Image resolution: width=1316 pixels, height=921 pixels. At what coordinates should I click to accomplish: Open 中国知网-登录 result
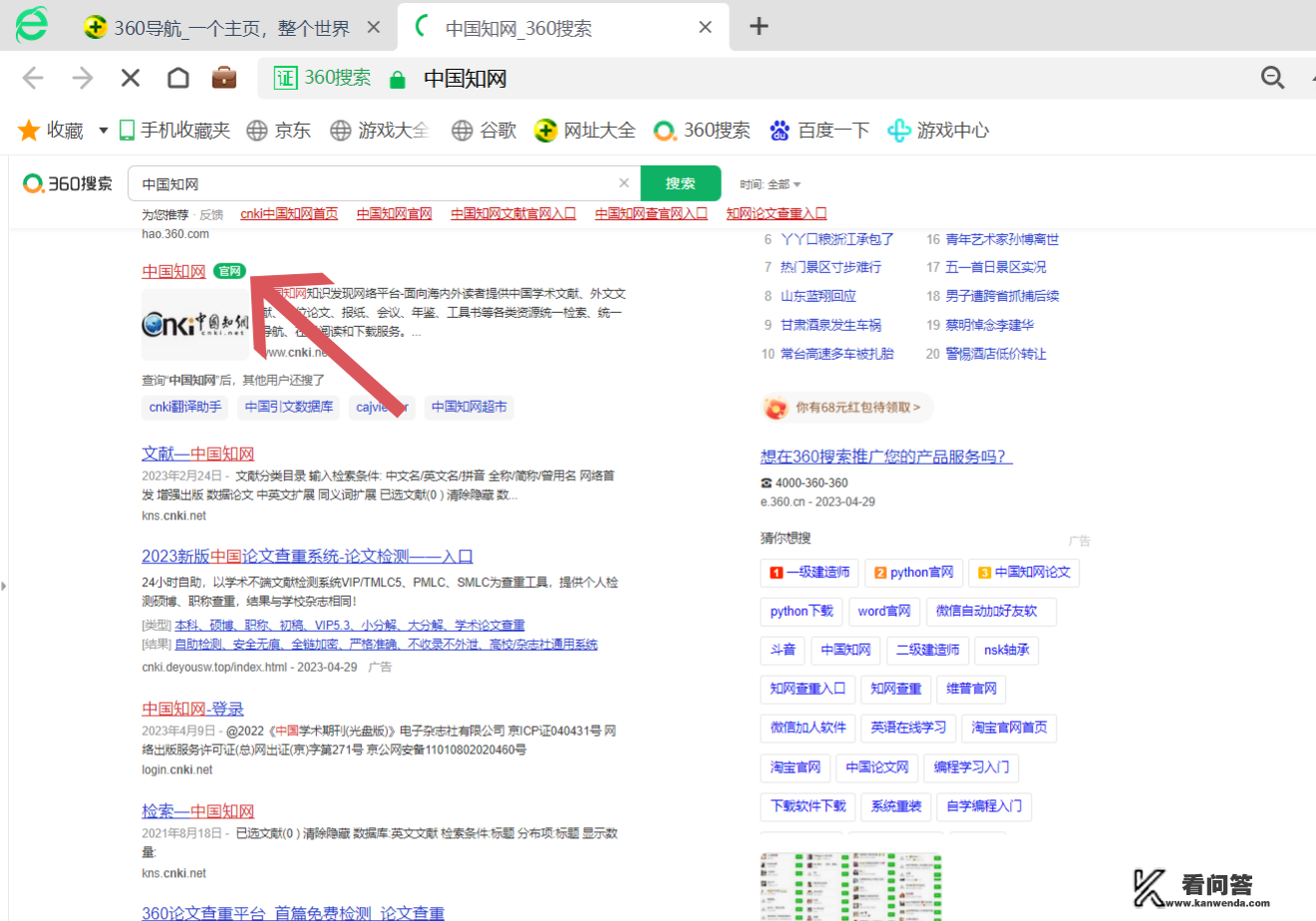tap(192, 709)
